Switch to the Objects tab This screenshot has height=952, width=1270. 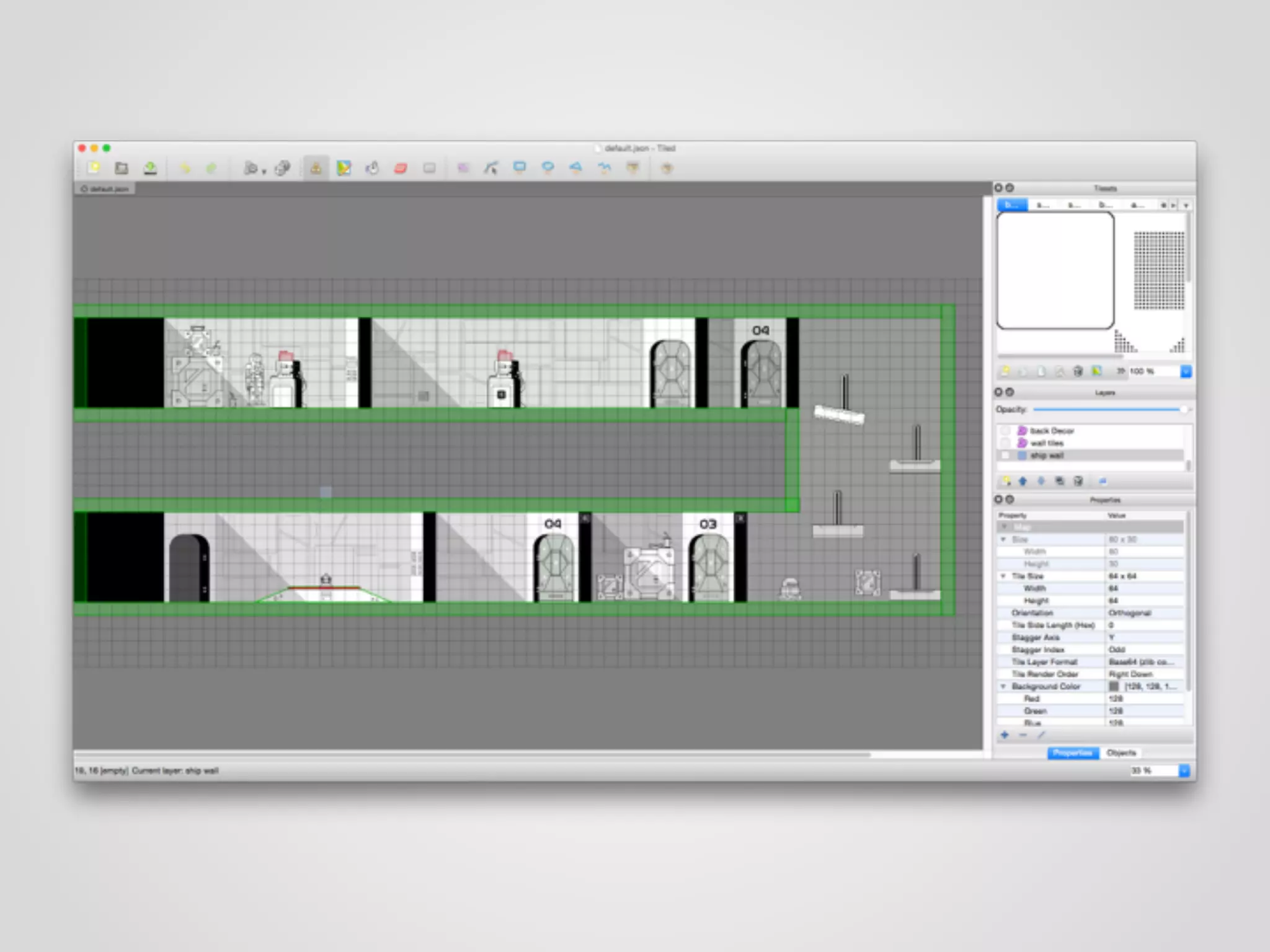click(1121, 753)
